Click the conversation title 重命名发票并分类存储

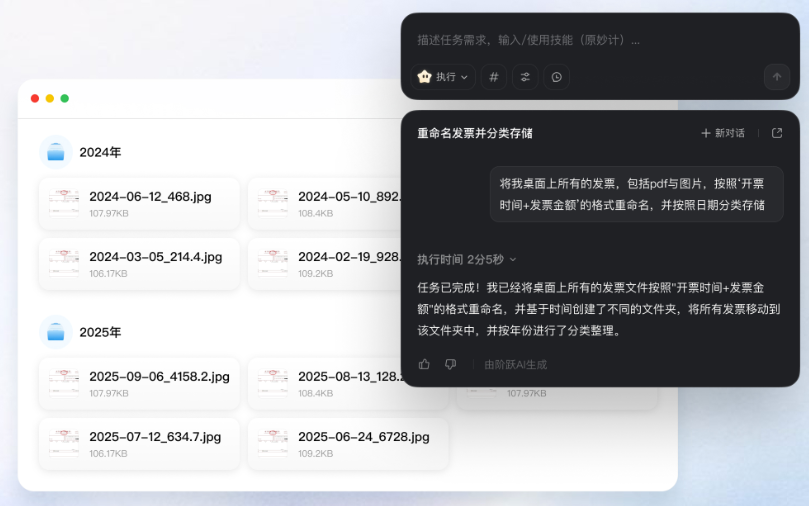475,134
